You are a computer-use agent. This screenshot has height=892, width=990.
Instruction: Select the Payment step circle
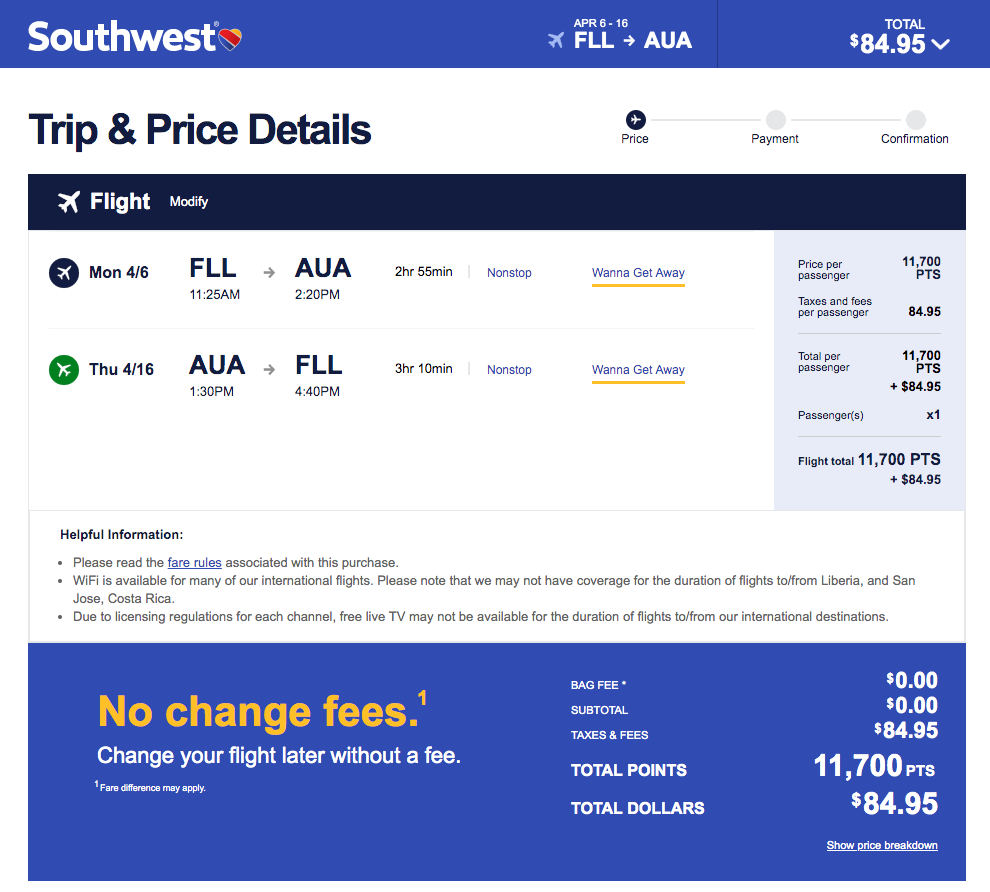(775, 119)
